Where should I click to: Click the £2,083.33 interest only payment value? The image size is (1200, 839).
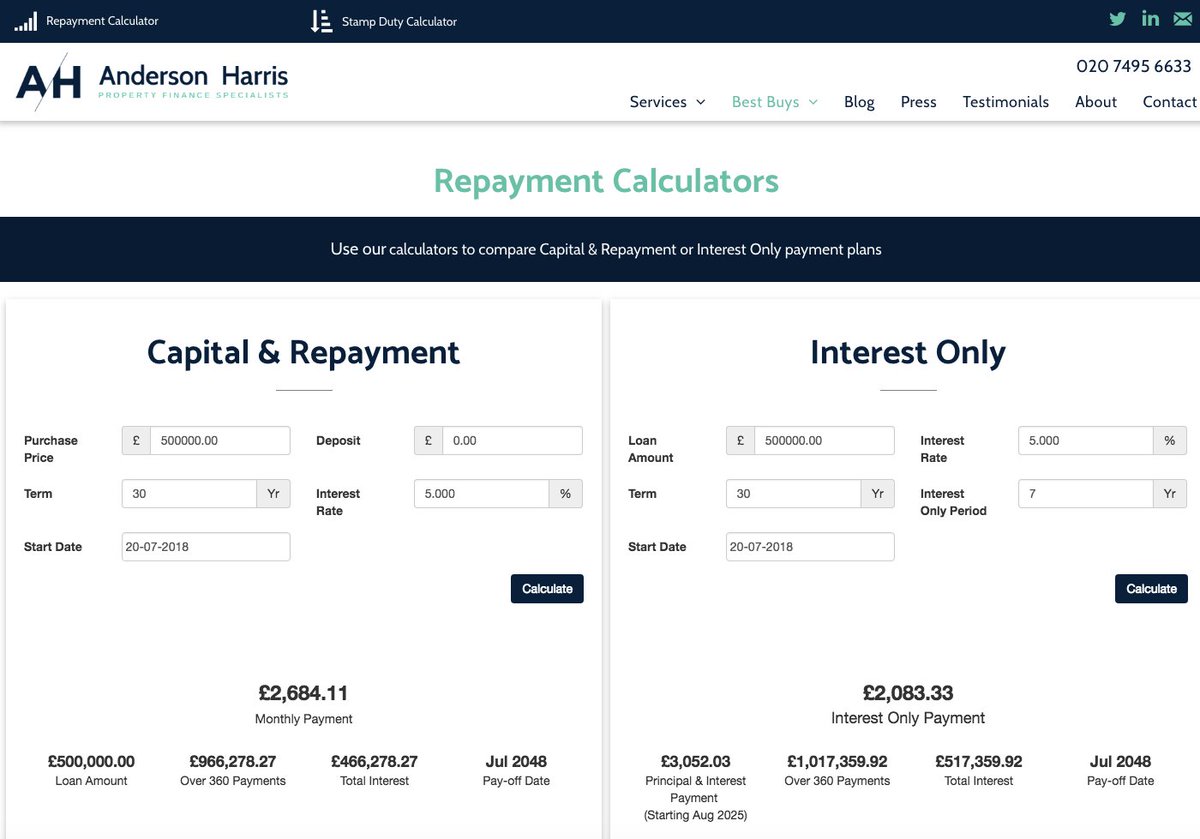(x=908, y=693)
